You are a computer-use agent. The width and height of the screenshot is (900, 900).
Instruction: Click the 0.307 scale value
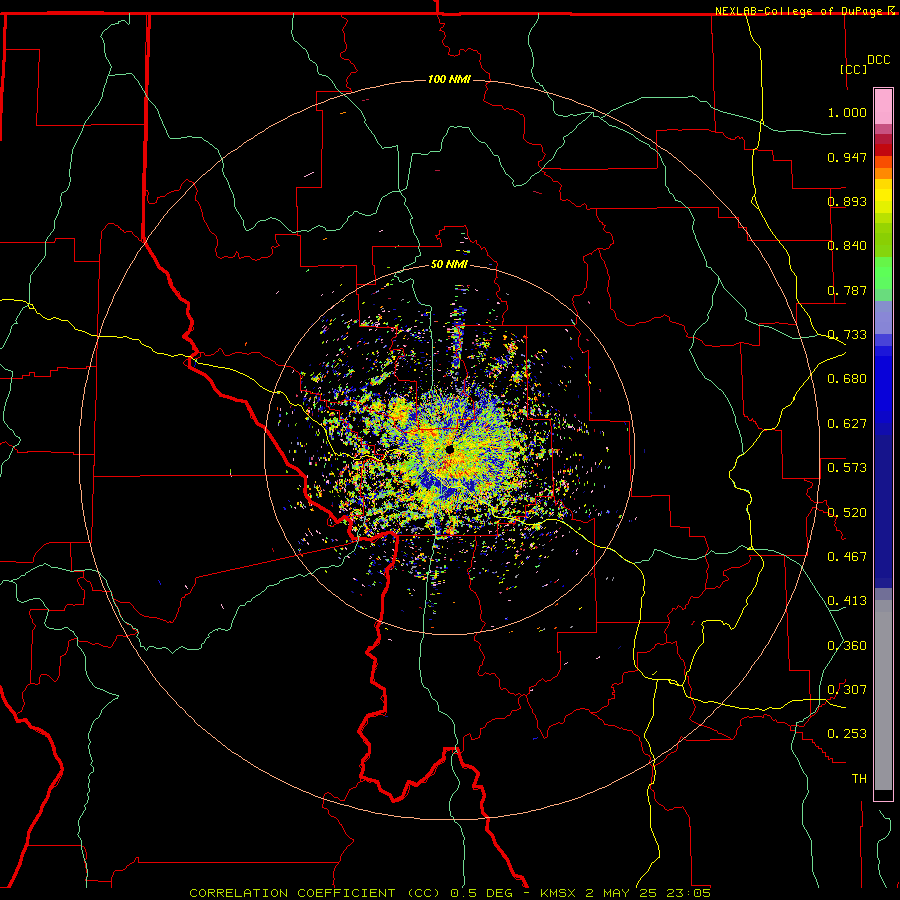click(x=847, y=690)
